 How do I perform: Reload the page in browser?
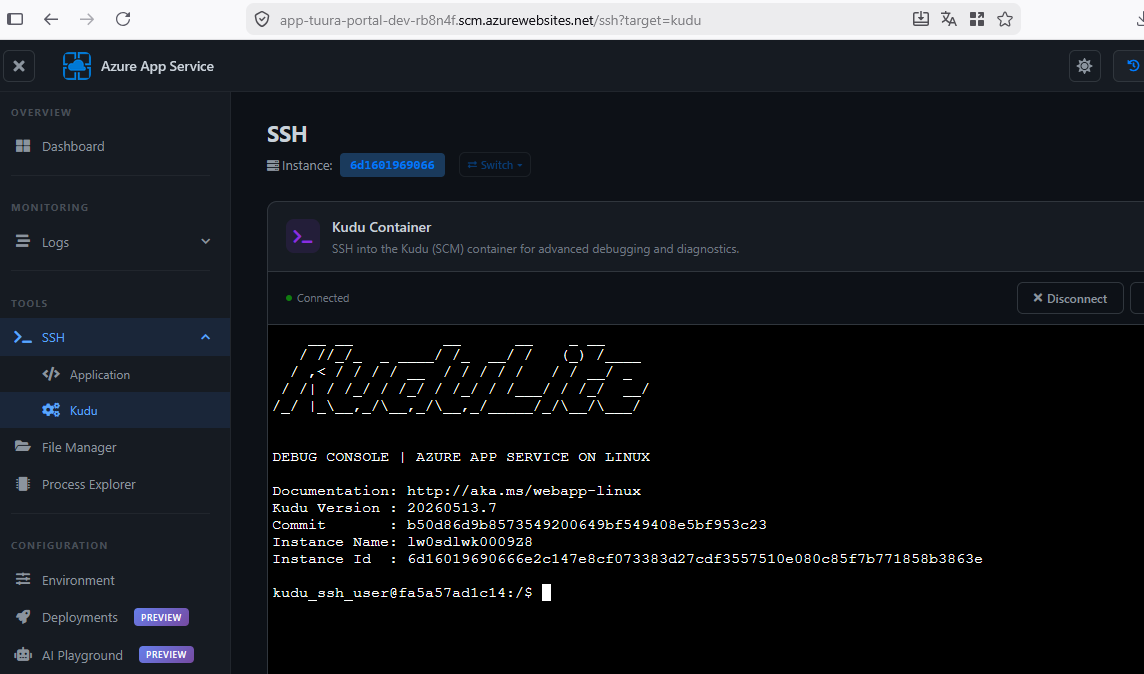[x=123, y=19]
